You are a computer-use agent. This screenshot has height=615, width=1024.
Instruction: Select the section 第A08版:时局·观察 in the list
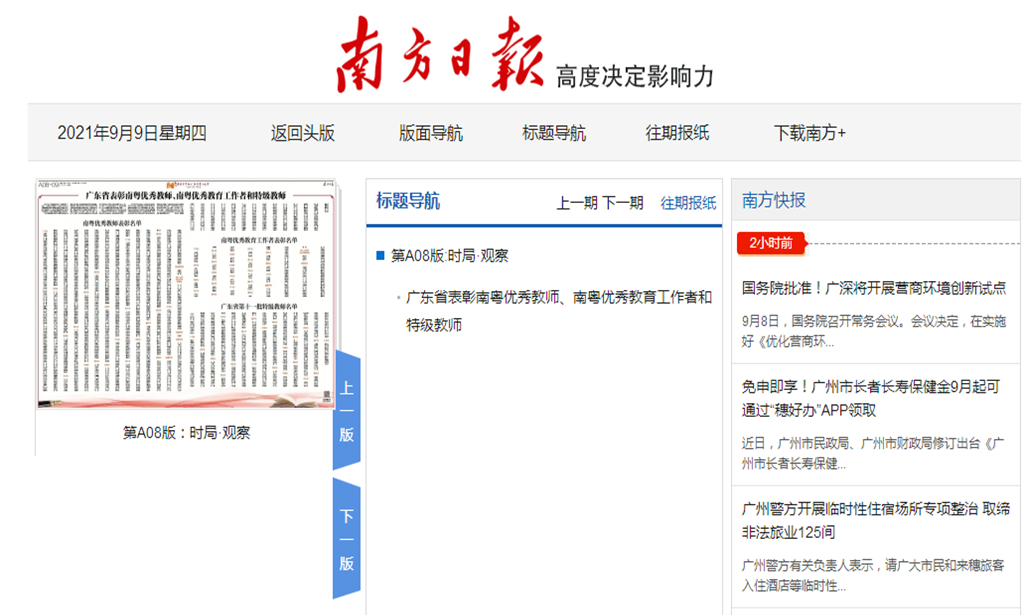click(x=449, y=256)
